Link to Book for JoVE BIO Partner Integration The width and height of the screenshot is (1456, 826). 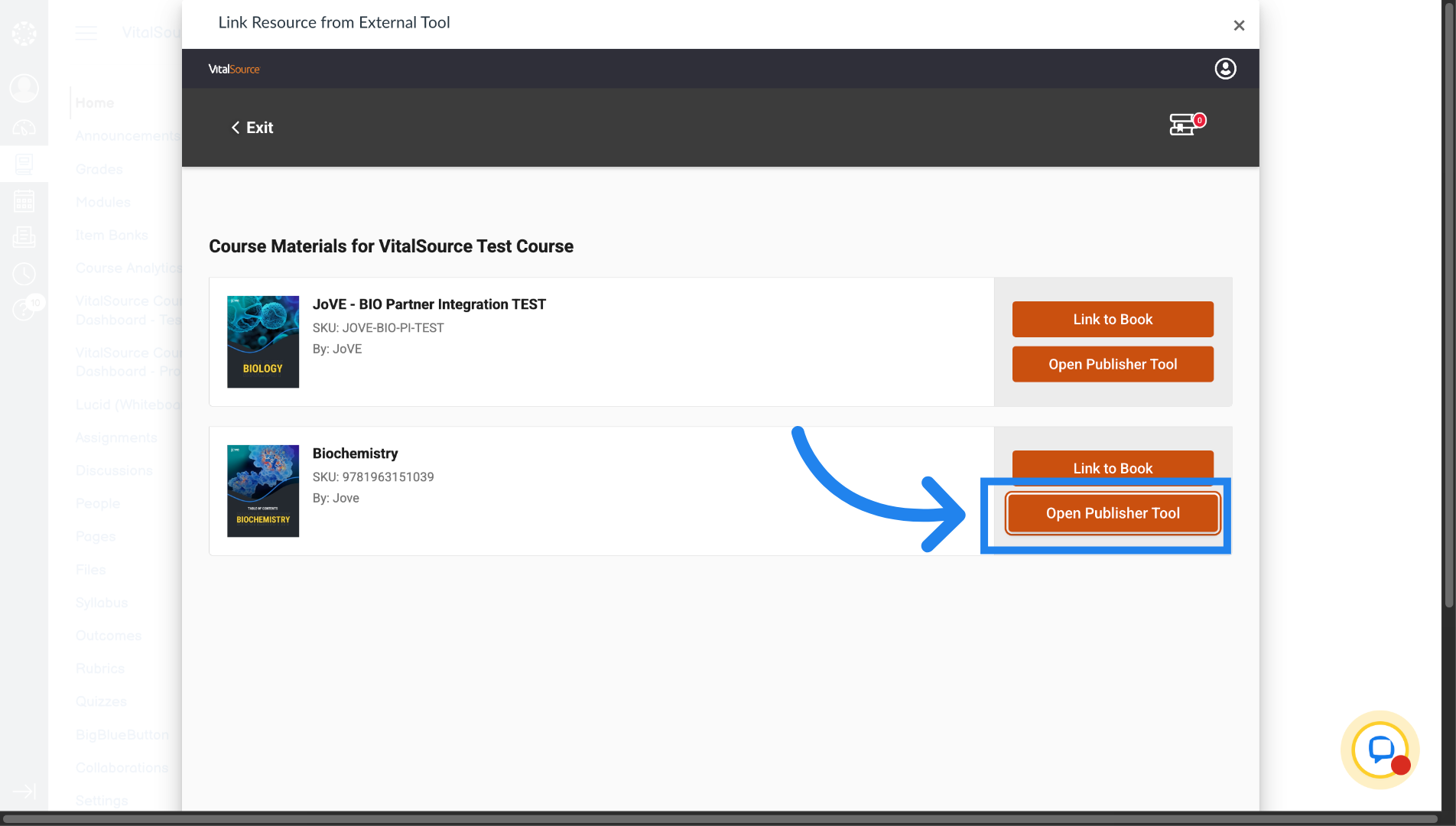[x=1113, y=319]
